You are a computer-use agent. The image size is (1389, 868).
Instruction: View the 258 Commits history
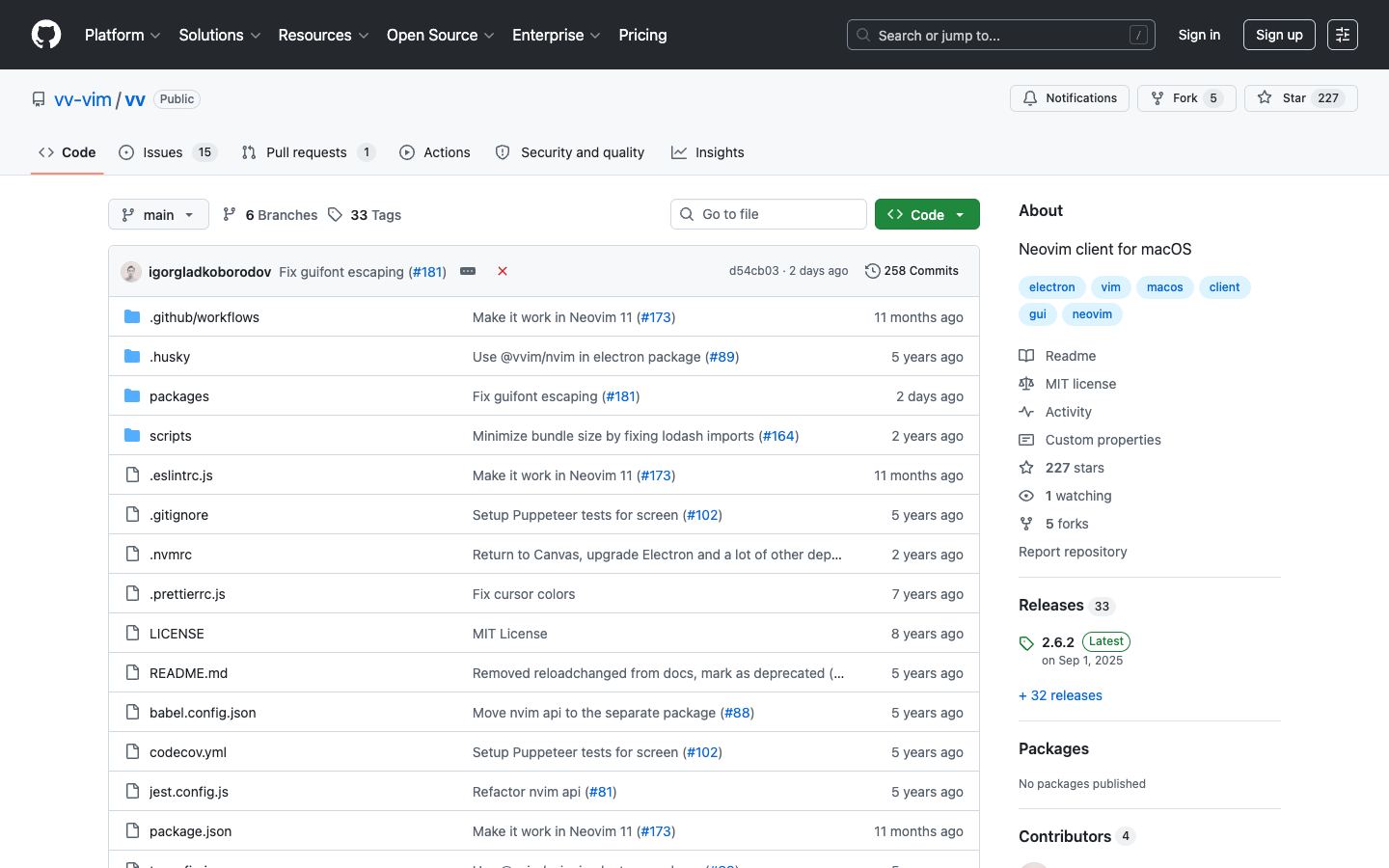(912, 271)
